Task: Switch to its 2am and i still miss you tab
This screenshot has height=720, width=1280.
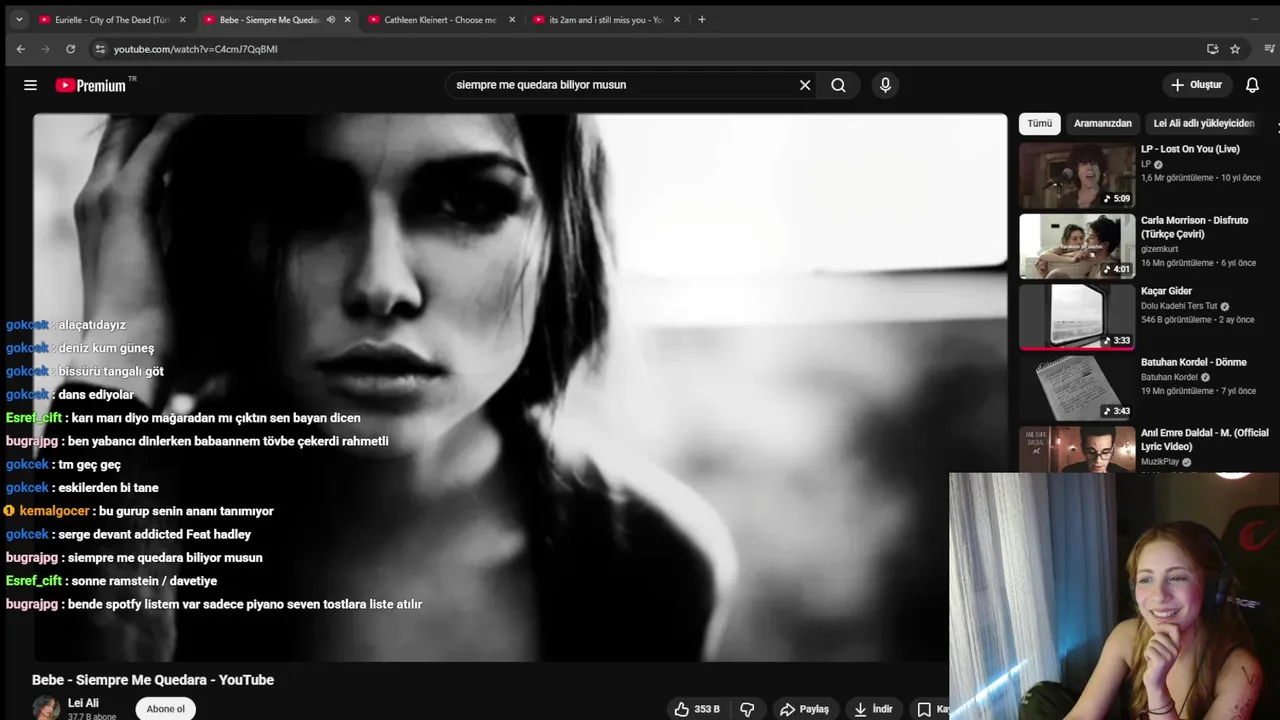Action: click(605, 19)
